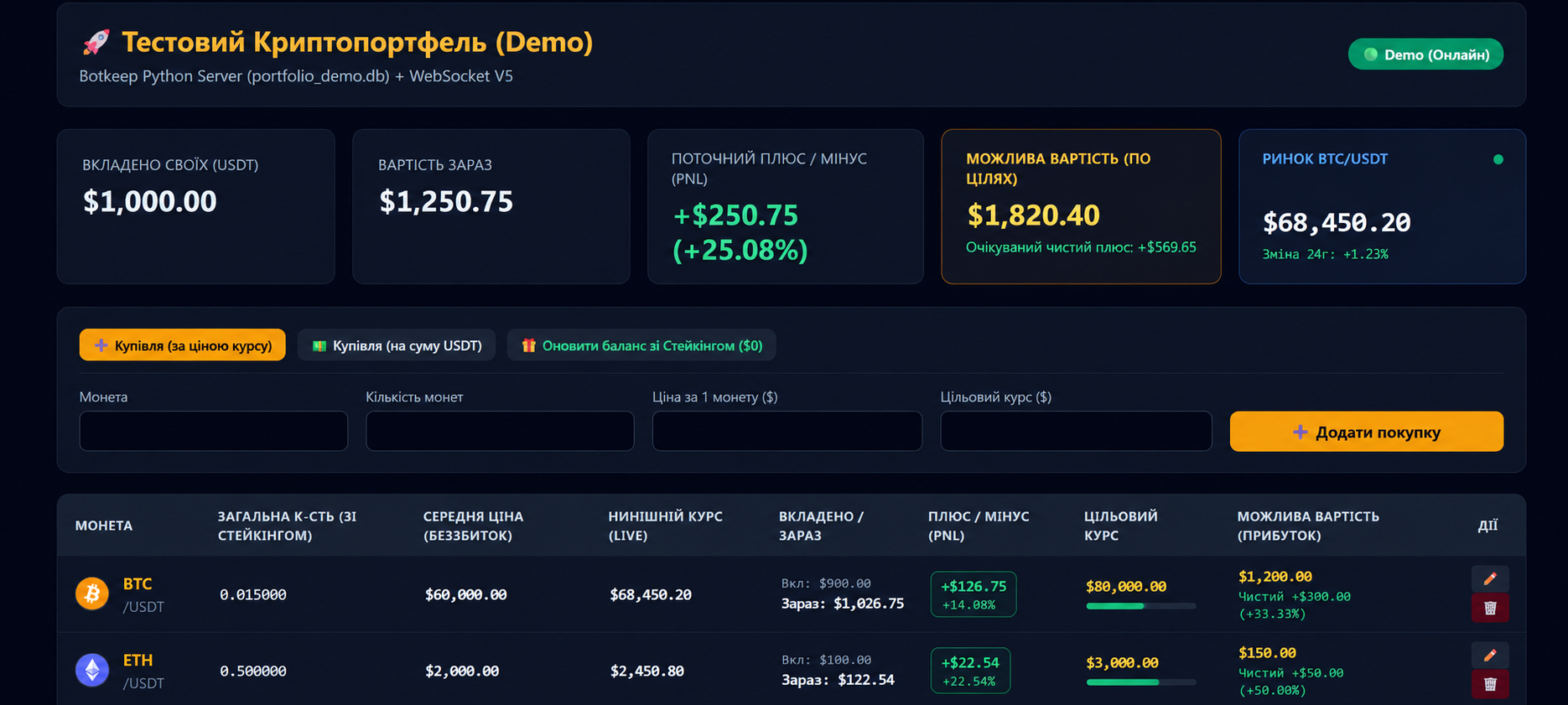
Task: Click the $80,000.00 target price for BTC
Action: 1126,586
